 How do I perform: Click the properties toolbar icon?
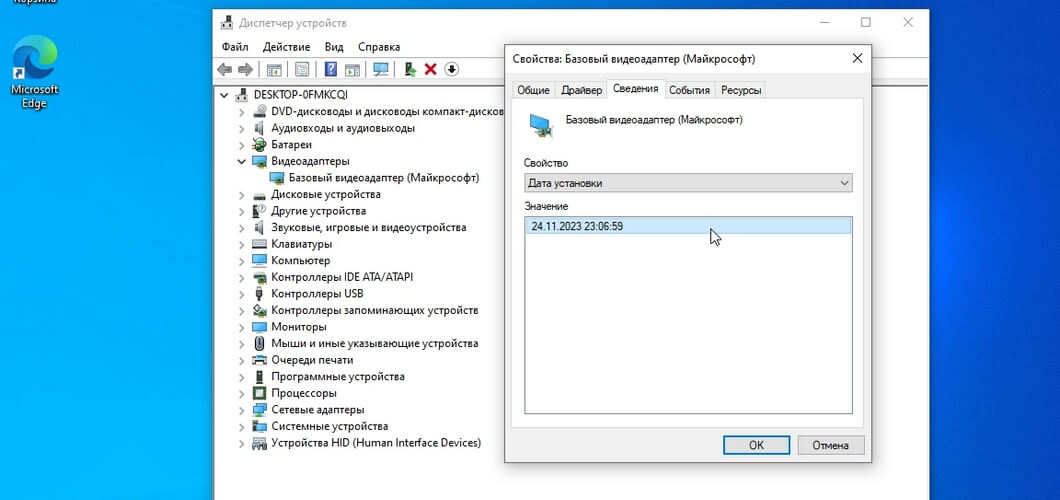tap(302, 69)
